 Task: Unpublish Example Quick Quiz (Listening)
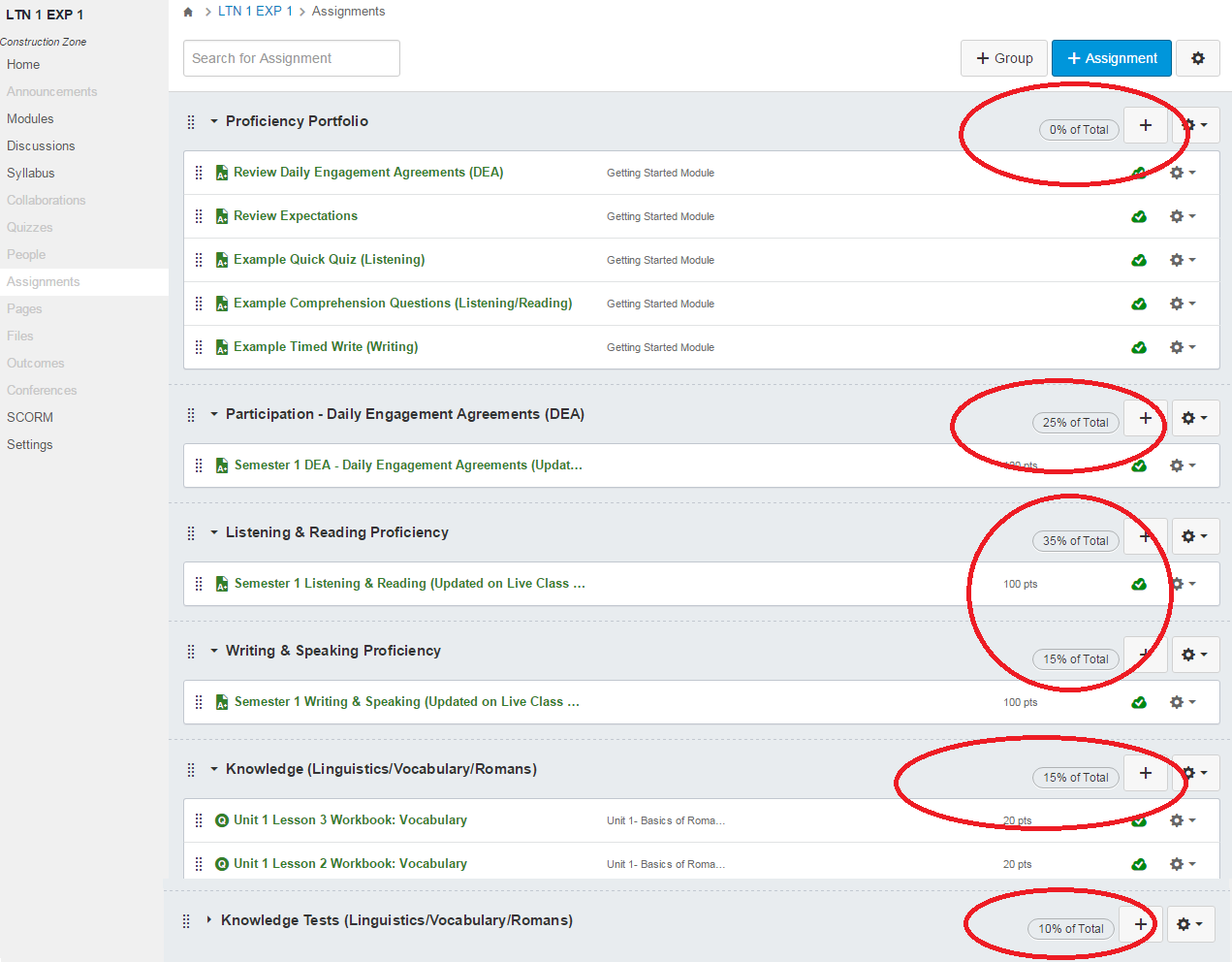click(x=1139, y=260)
